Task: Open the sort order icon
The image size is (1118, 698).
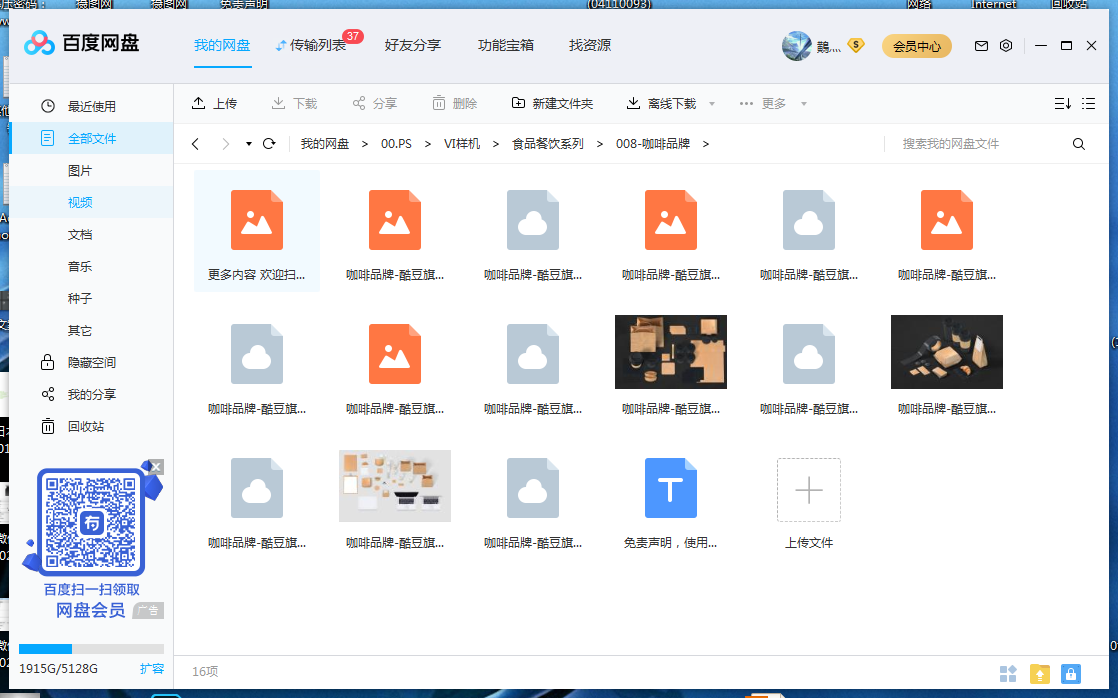Action: click(x=1062, y=103)
